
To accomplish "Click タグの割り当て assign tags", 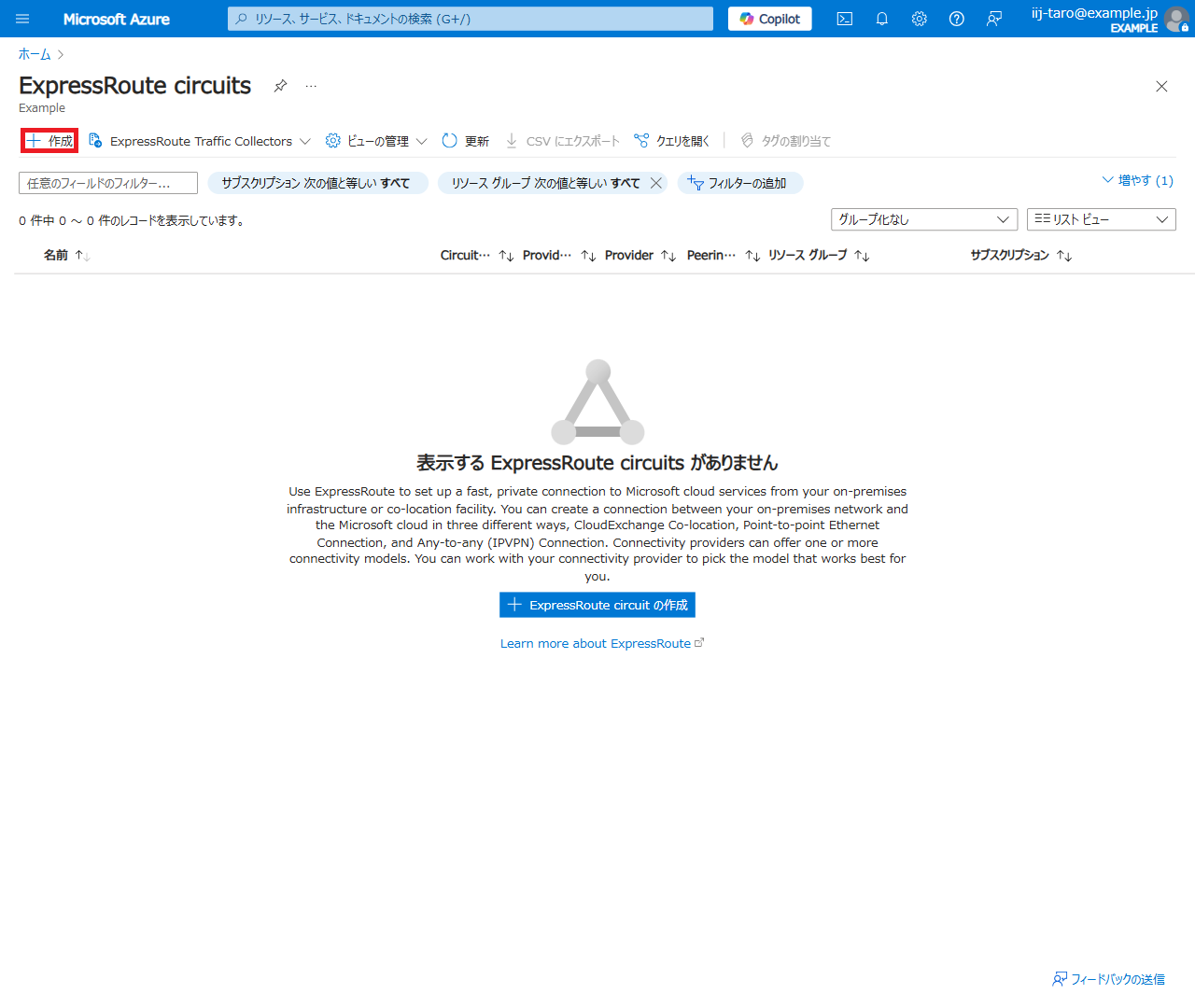I will point(785,141).
